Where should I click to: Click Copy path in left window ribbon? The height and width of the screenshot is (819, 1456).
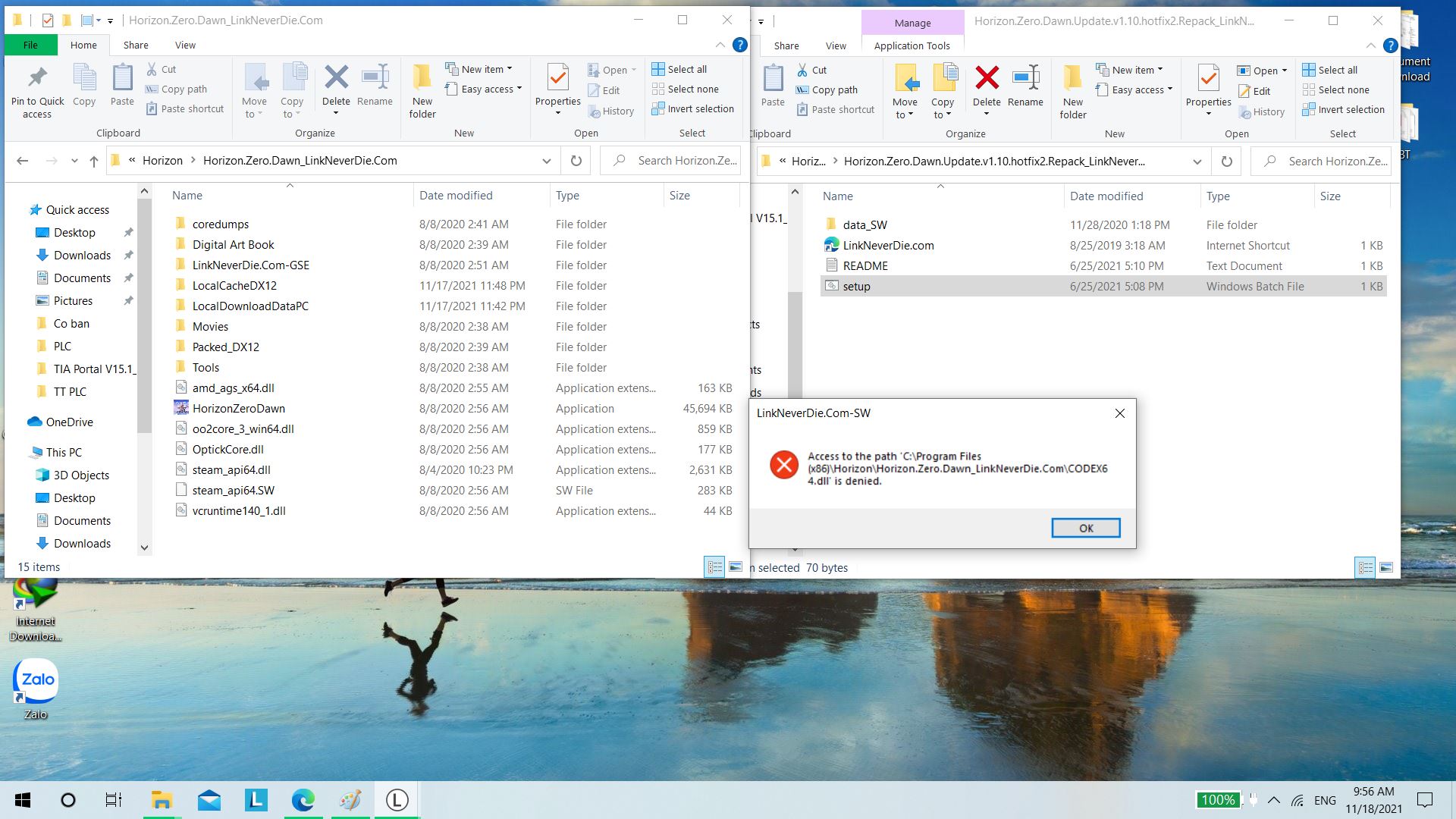[176, 89]
